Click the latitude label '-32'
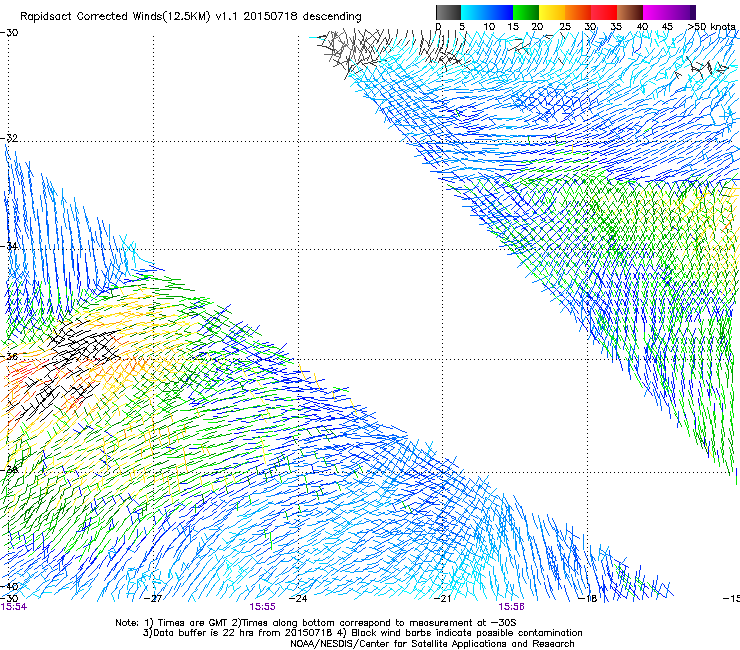Viewport: 740px width, 650px height. point(9,138)
